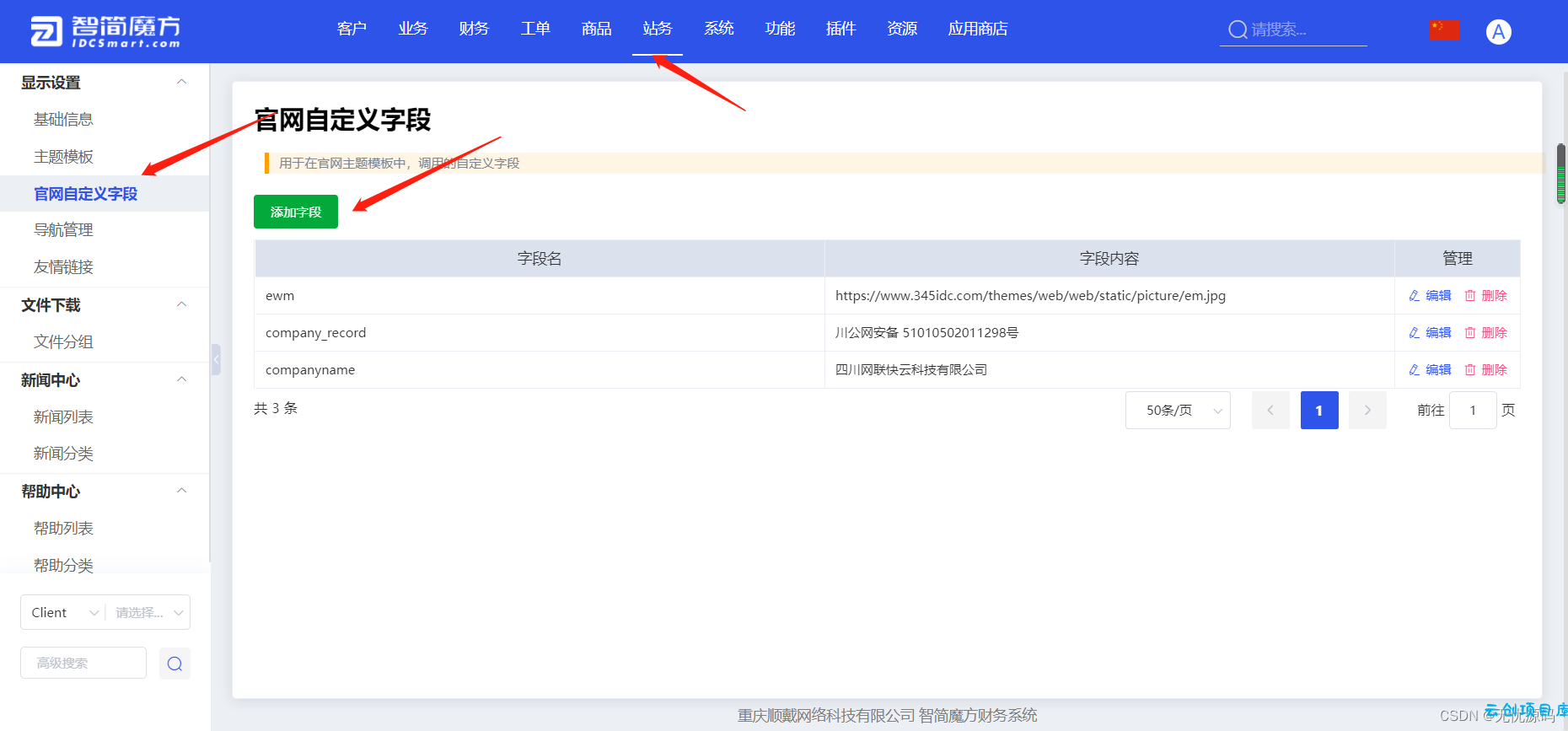Click the IDCSmart logo
The height and width of the screenshot is (731, 1568).
(x=105, y=31)
